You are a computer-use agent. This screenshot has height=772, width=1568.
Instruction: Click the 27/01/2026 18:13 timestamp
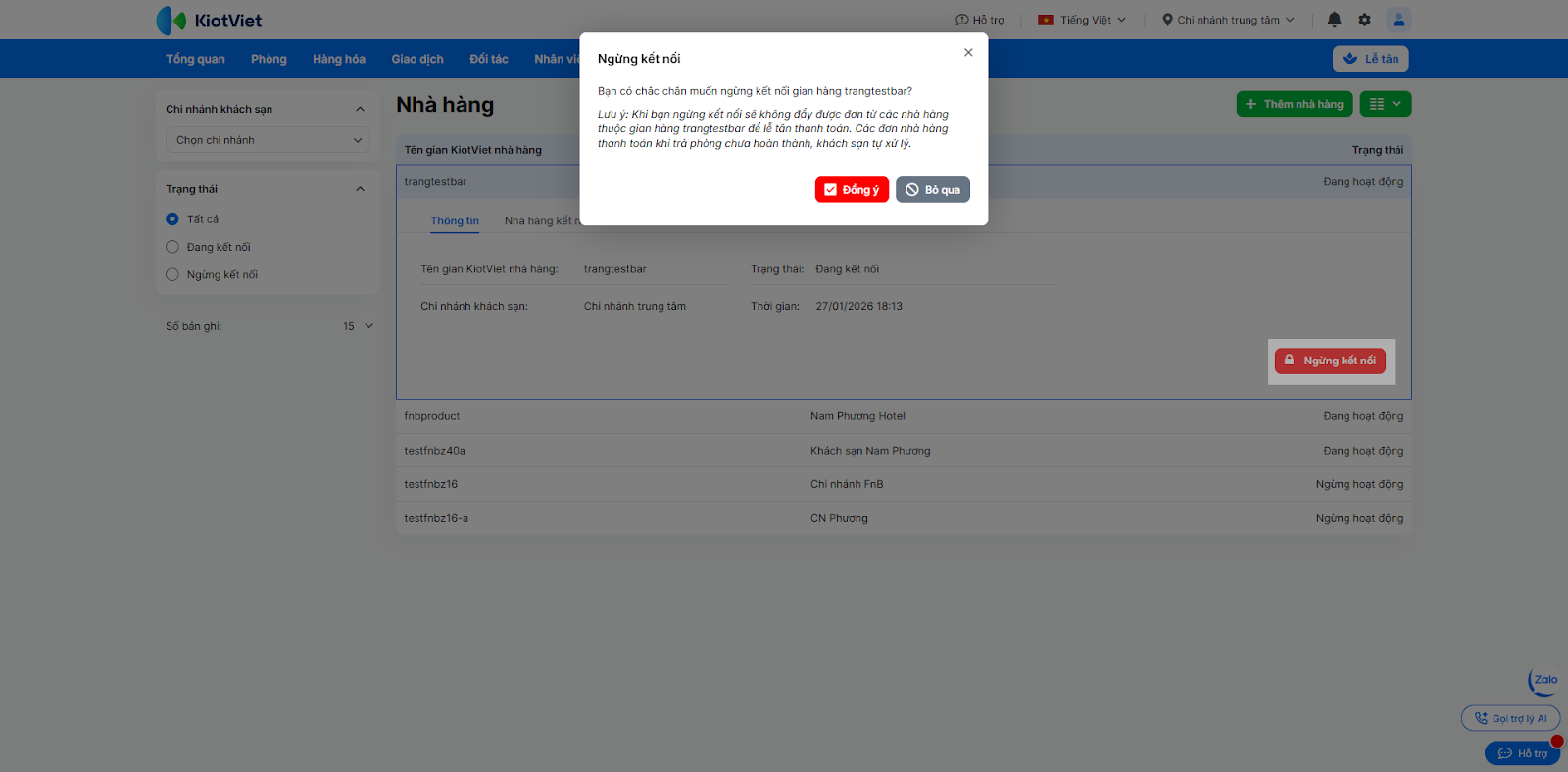859,306
